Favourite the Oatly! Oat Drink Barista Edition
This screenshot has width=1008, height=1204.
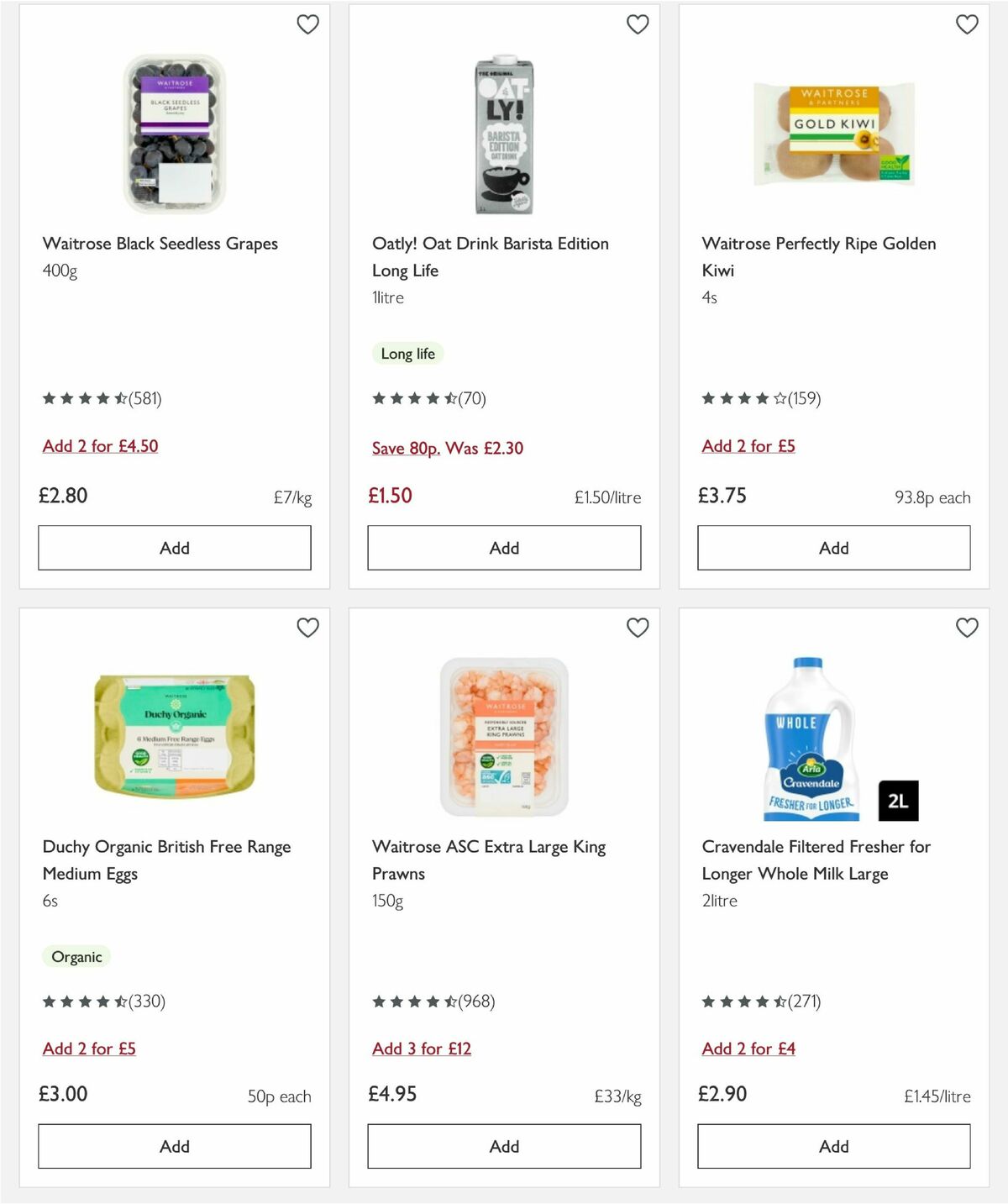(638, 25)
